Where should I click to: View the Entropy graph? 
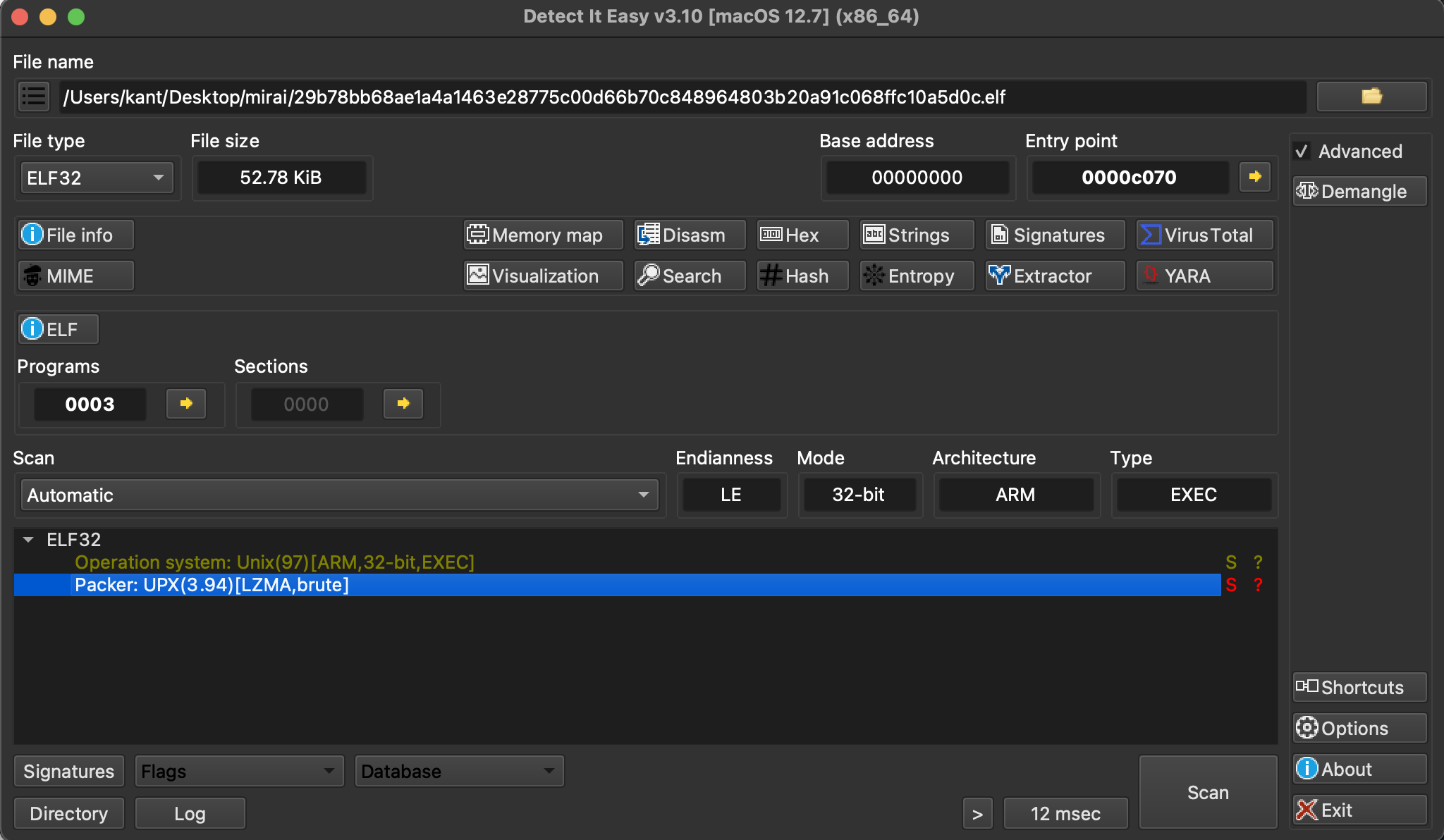pos(917,276)
